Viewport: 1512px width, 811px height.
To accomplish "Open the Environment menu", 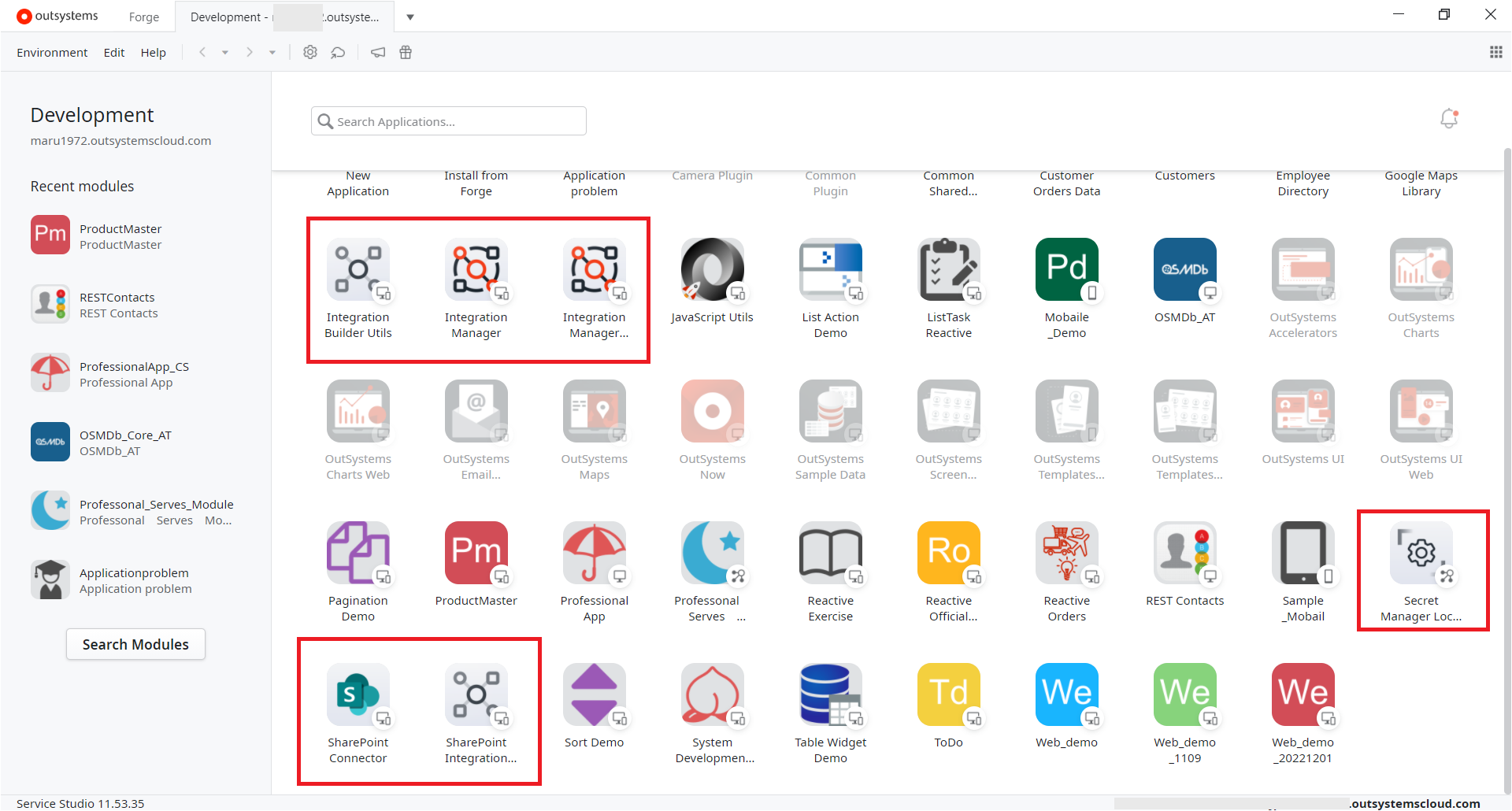I will pos(52,53).
